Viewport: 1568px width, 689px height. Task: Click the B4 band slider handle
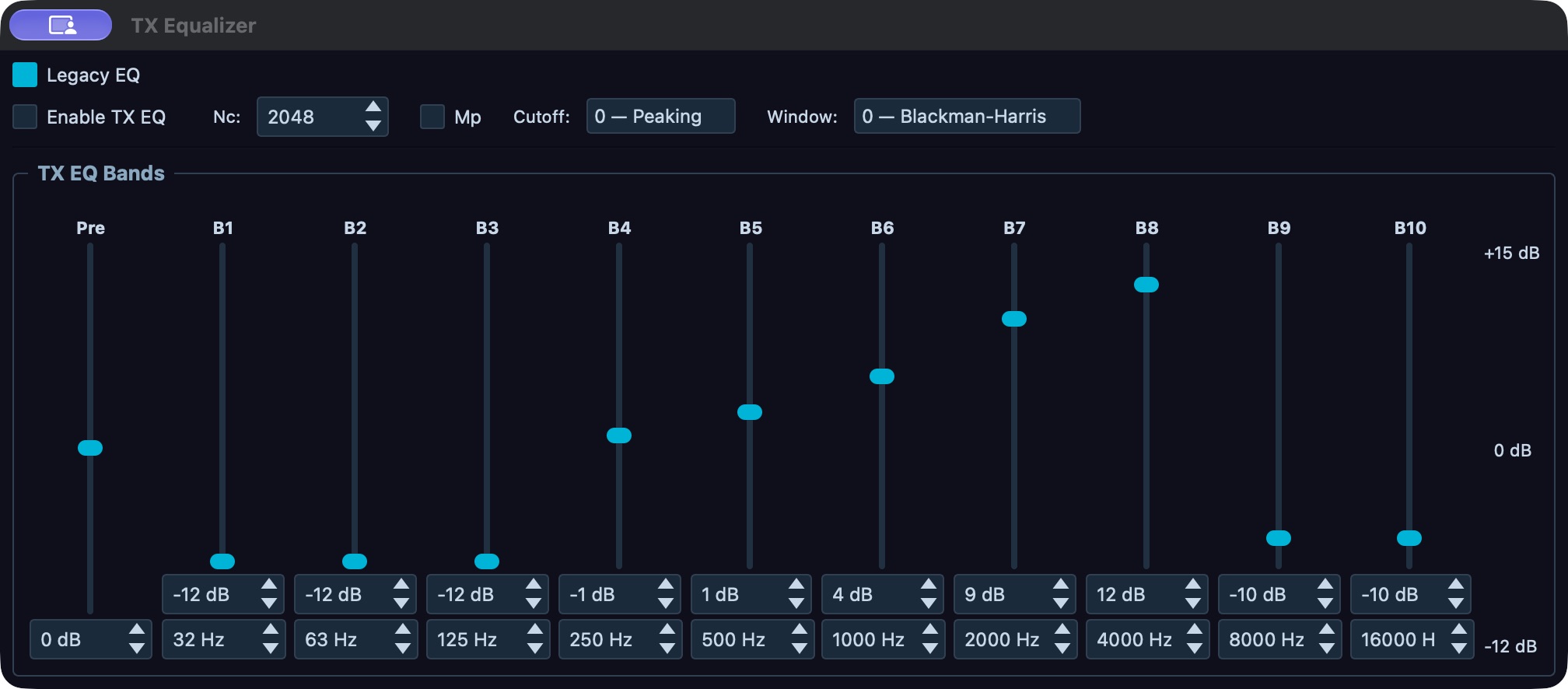pyautogui.click(x=619, y=435)
